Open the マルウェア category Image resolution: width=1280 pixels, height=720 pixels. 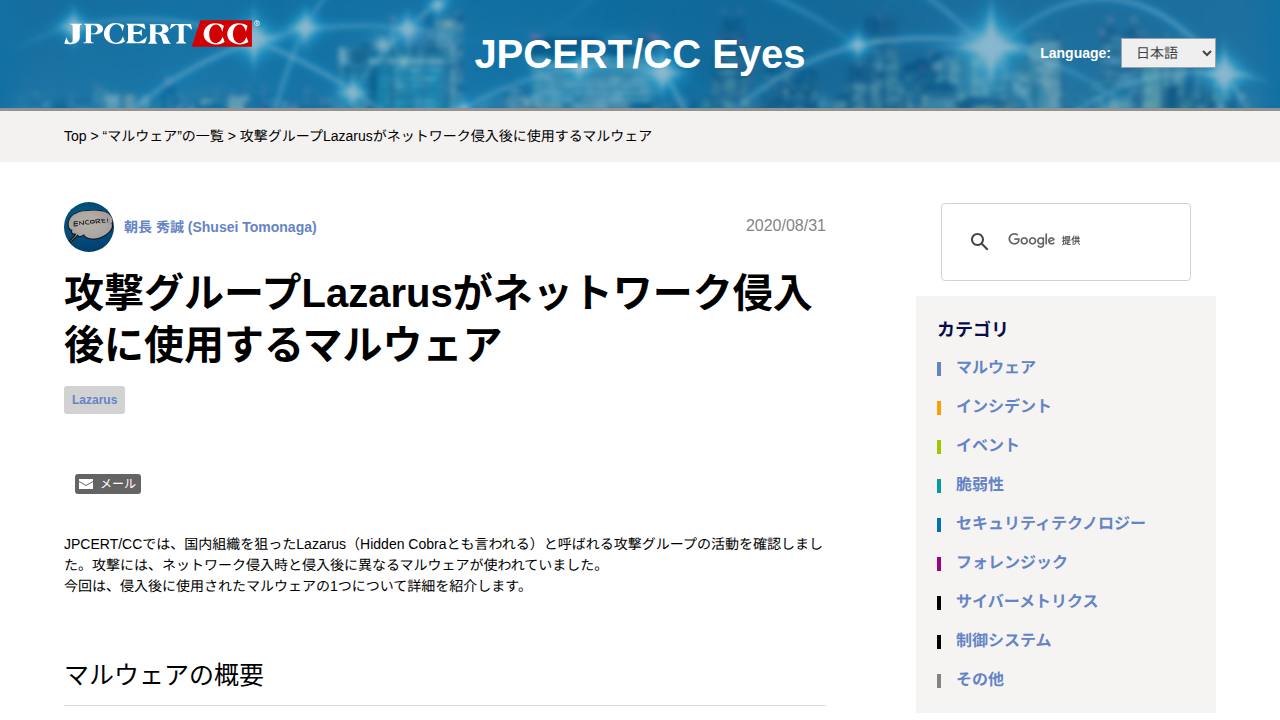pos(996,367)
